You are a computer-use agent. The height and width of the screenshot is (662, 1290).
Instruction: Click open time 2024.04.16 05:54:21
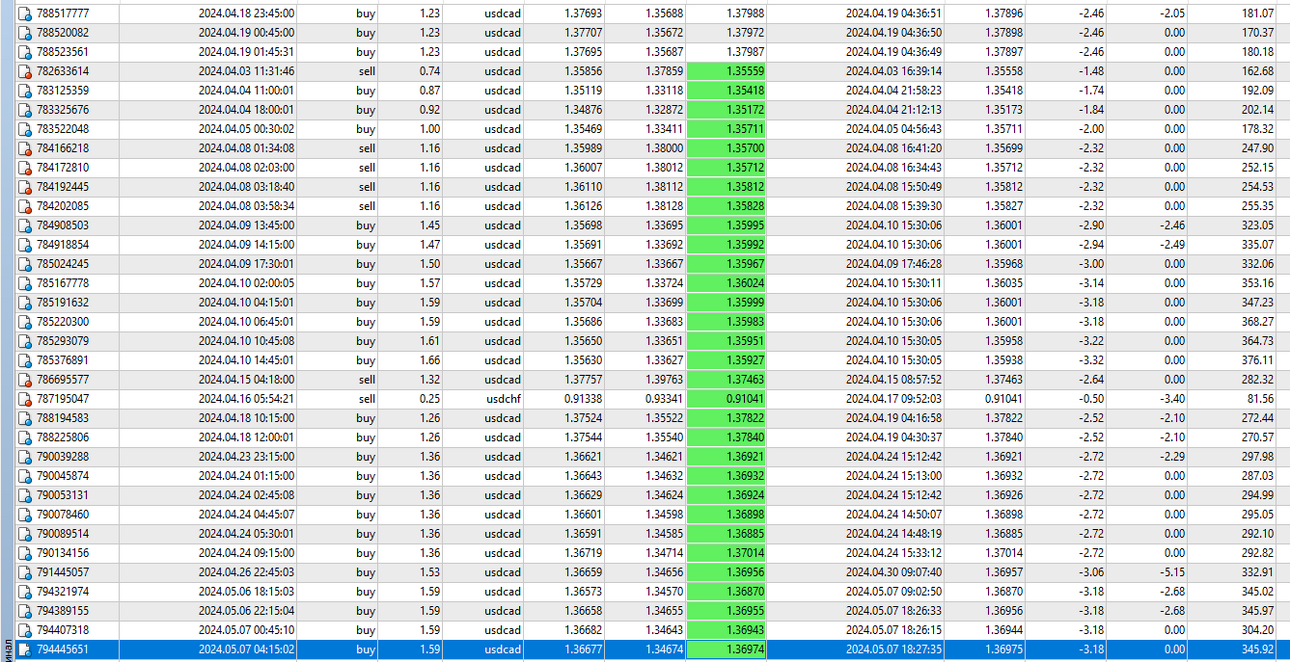coord(246,398)
